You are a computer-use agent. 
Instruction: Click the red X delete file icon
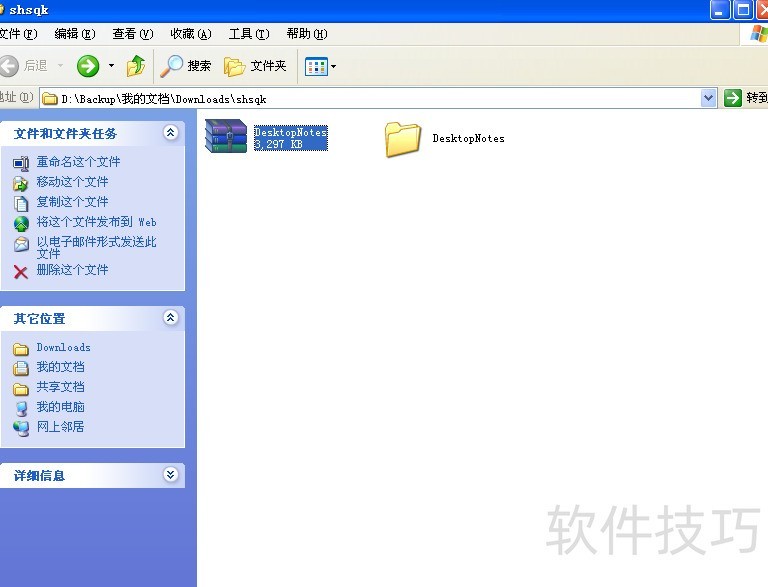click(x=21, y=271)
